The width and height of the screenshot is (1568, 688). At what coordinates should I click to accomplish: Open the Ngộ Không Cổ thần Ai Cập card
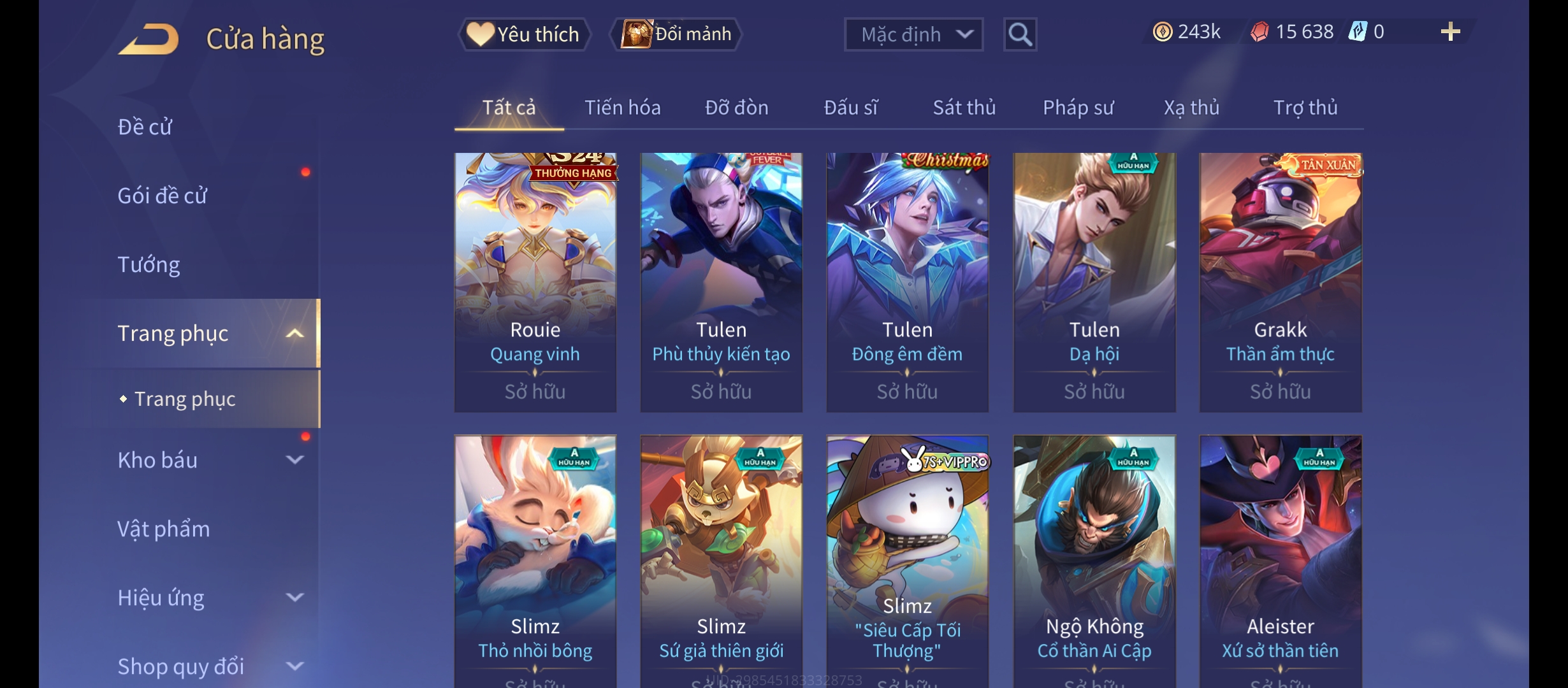point(1094,561)
